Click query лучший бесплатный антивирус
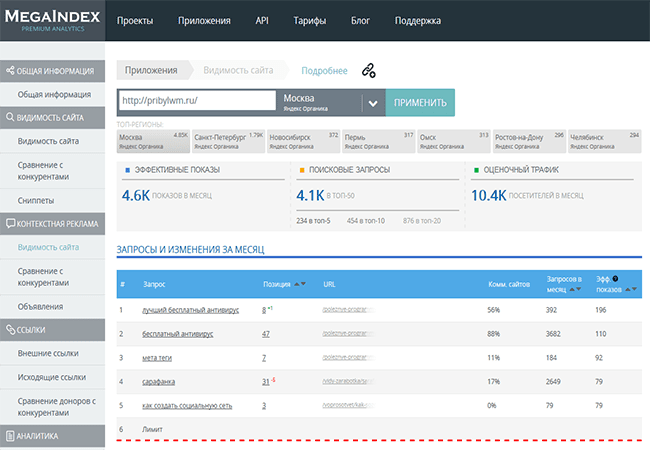Screen dimensions: 650x450 click(190, 310)
